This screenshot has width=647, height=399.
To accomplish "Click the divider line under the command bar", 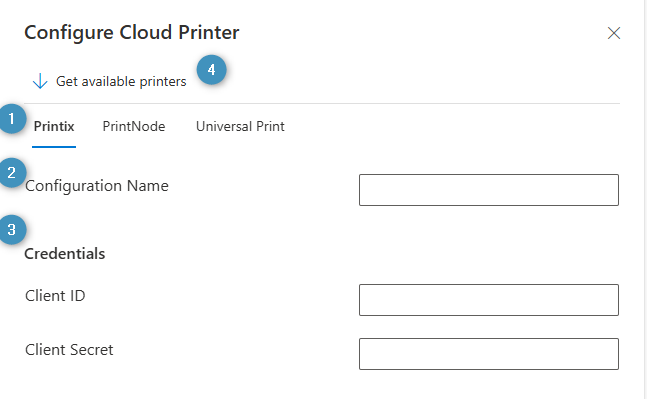I will click(322, 103).
